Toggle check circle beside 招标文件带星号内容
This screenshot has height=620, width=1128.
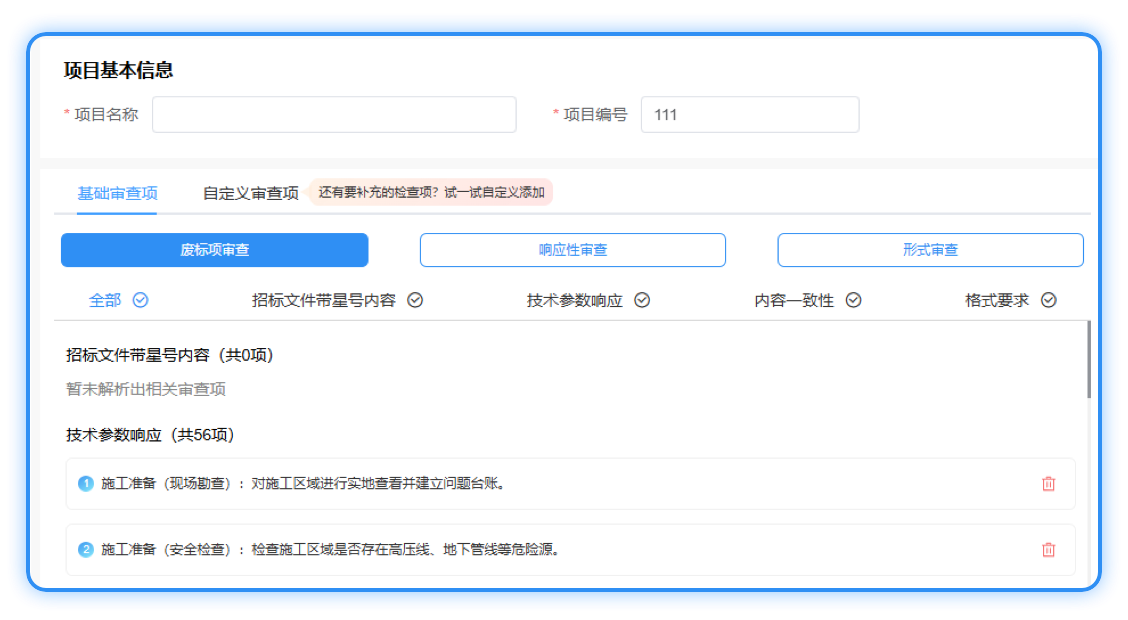pyautogui.click(x=415, y=300)
